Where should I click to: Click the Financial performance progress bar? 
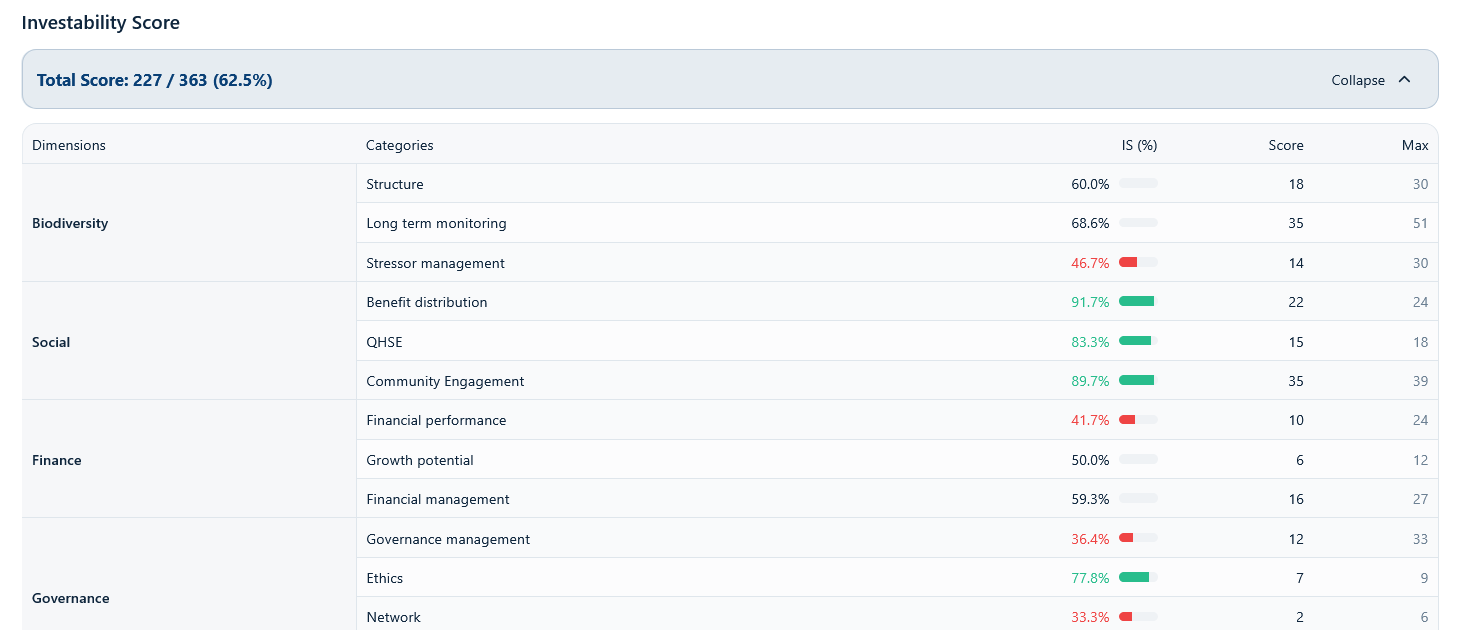point(1138,420)
